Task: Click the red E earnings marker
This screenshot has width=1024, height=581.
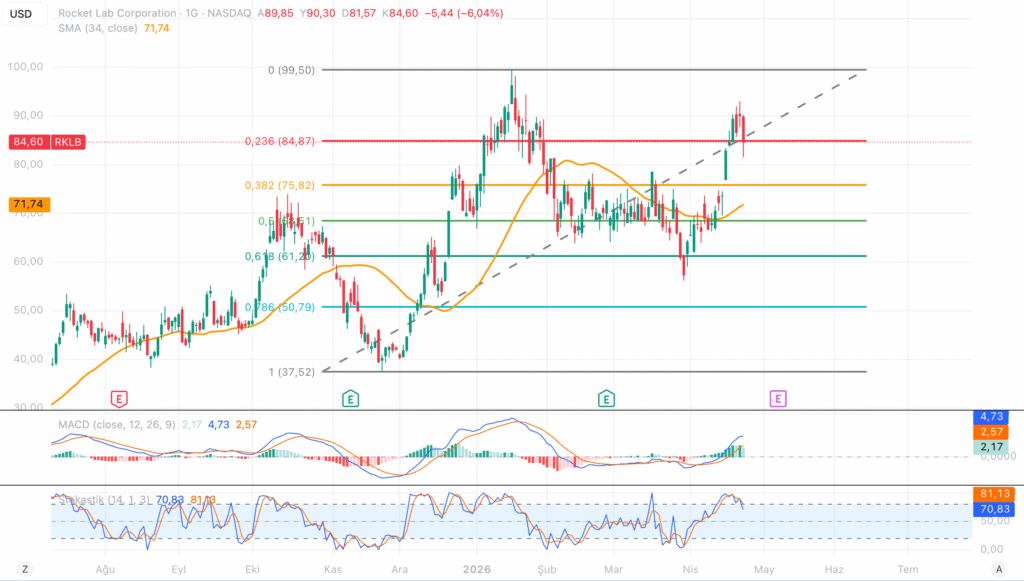Action: tap(119, 398)
